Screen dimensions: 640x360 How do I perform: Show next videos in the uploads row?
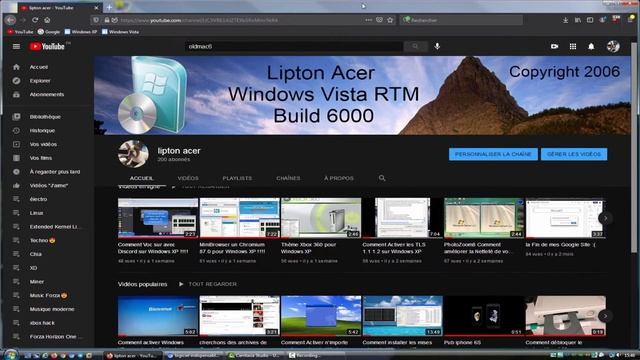point(606,218)
